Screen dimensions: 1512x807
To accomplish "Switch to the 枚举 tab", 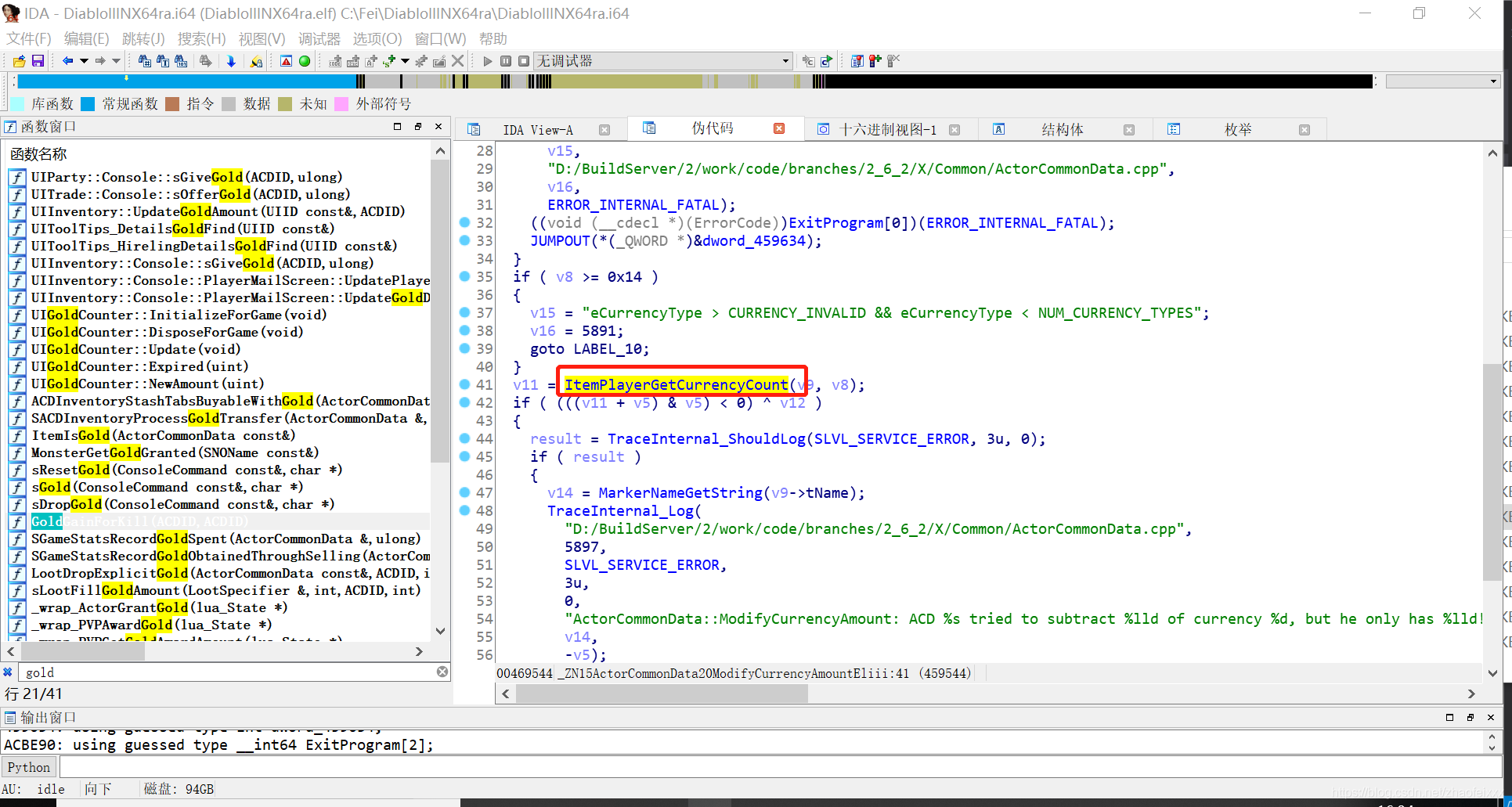I will 1237,130.
